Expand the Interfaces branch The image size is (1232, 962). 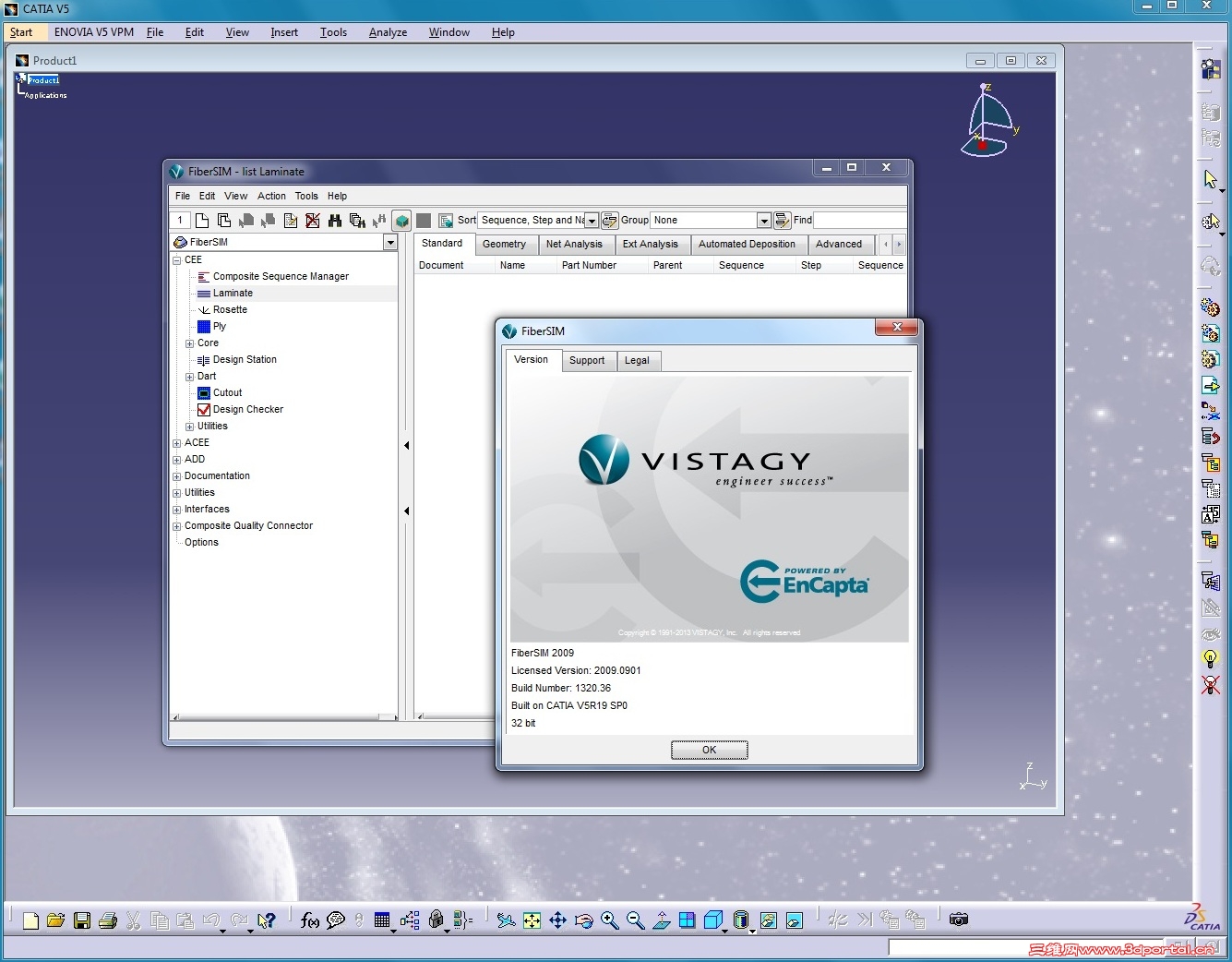(176, 509)
